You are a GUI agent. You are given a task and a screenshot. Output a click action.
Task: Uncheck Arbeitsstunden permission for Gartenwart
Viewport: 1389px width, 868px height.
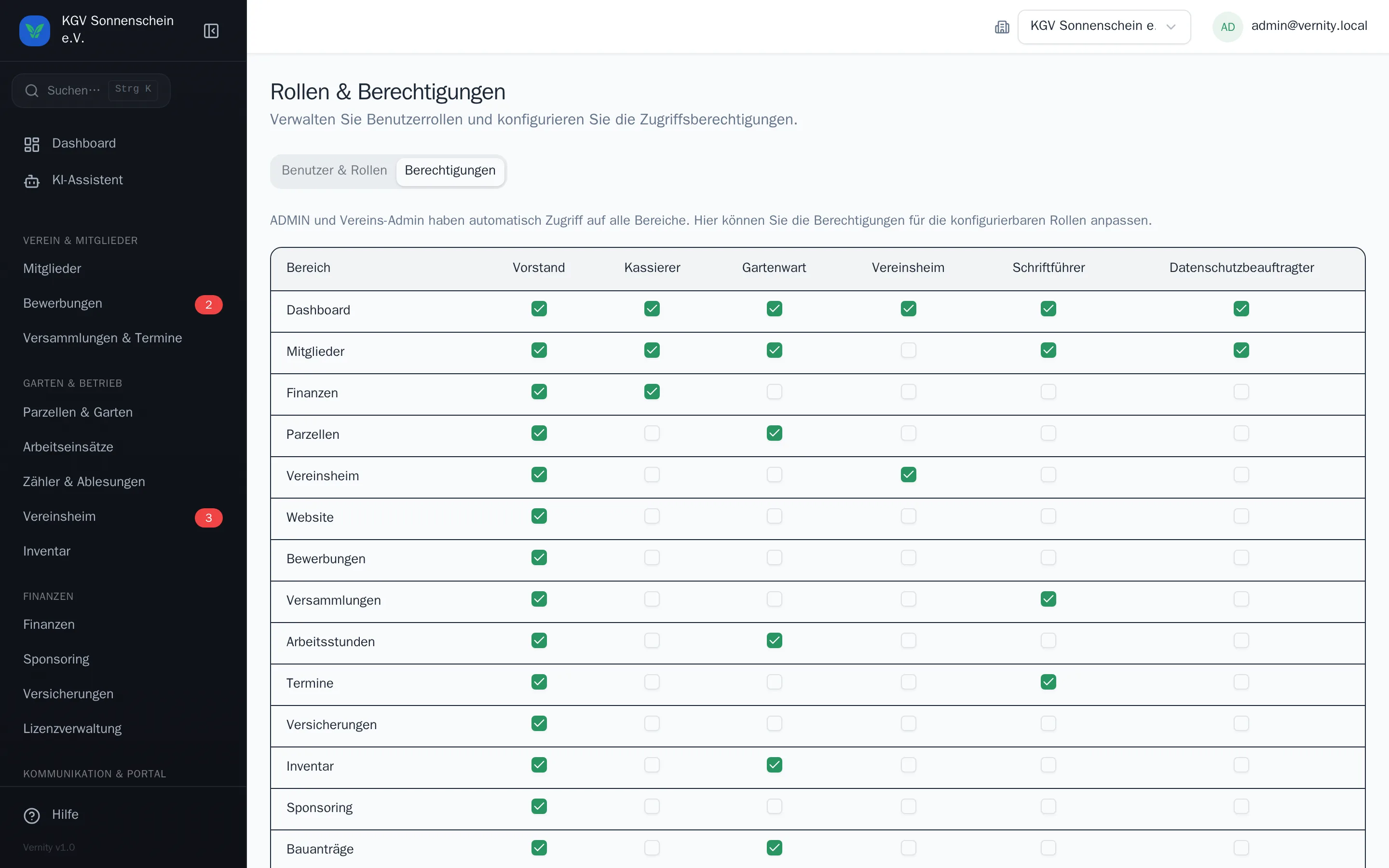click(774, 641)
